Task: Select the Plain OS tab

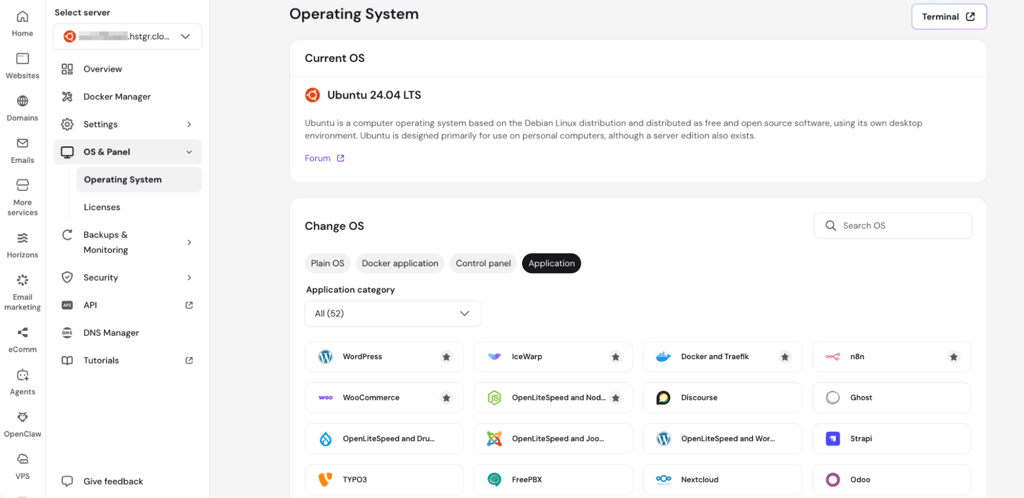Action: click(x=327, y=263)
